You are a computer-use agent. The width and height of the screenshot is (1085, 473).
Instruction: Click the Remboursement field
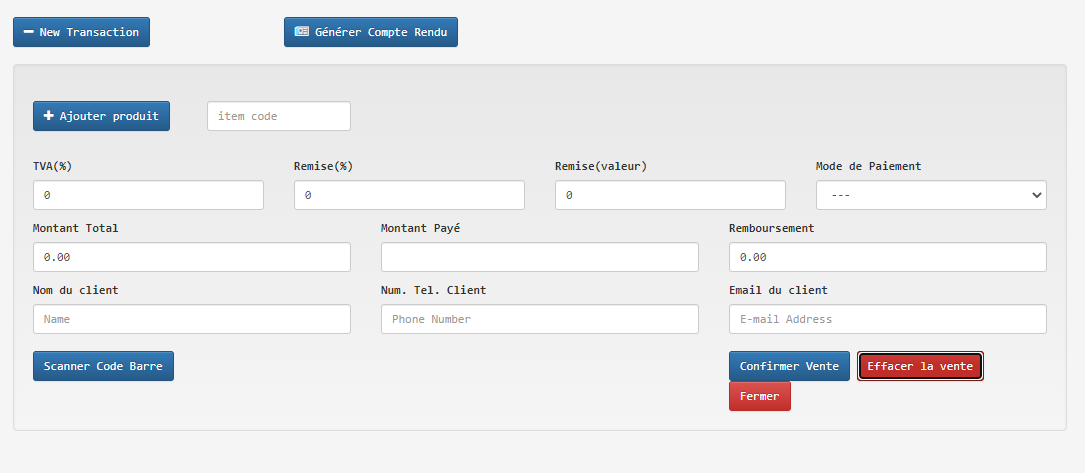[887, 257]
